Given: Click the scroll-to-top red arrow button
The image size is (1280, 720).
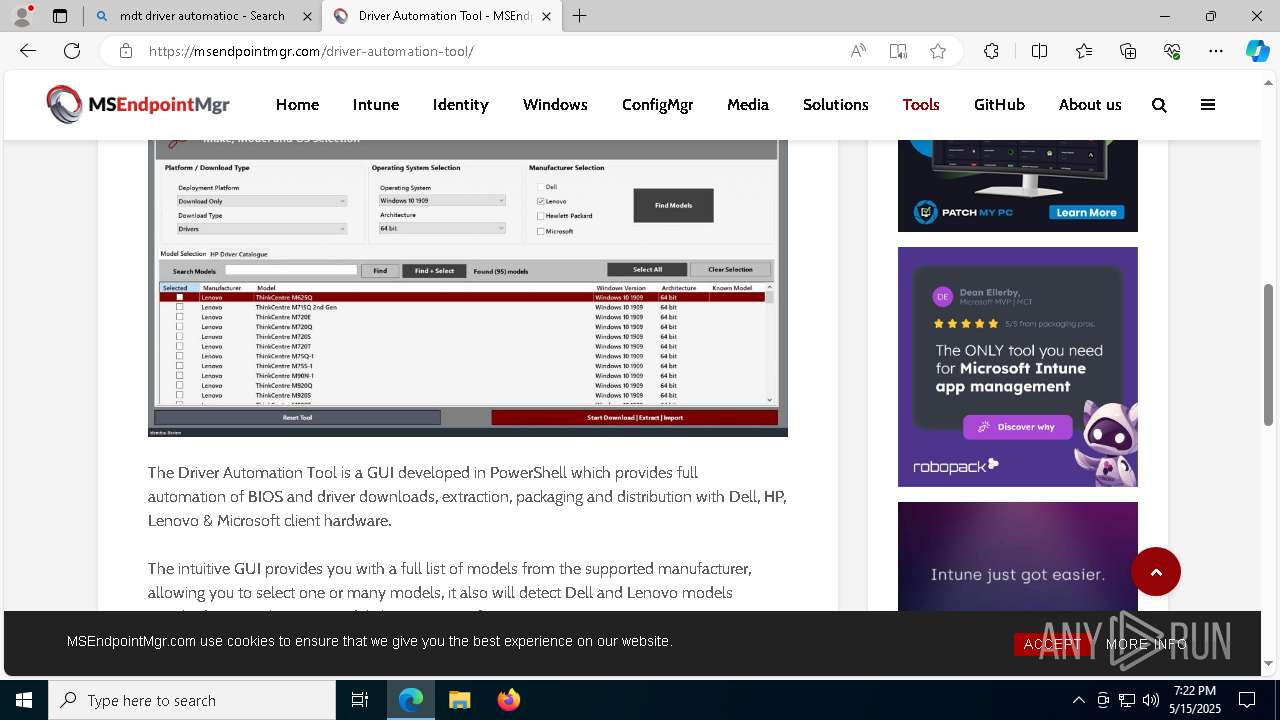Looking at the screenshot, I should point(1156,572).
